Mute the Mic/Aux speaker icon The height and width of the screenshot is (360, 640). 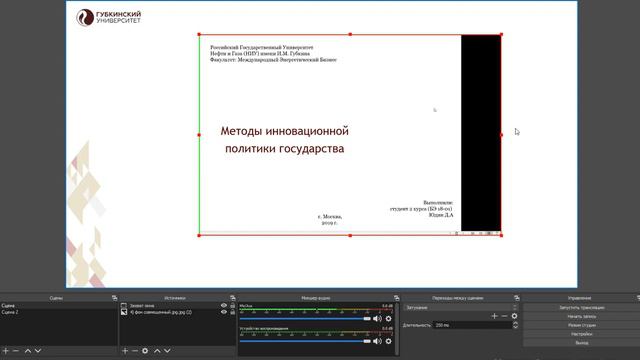click(x=377, y=318)
